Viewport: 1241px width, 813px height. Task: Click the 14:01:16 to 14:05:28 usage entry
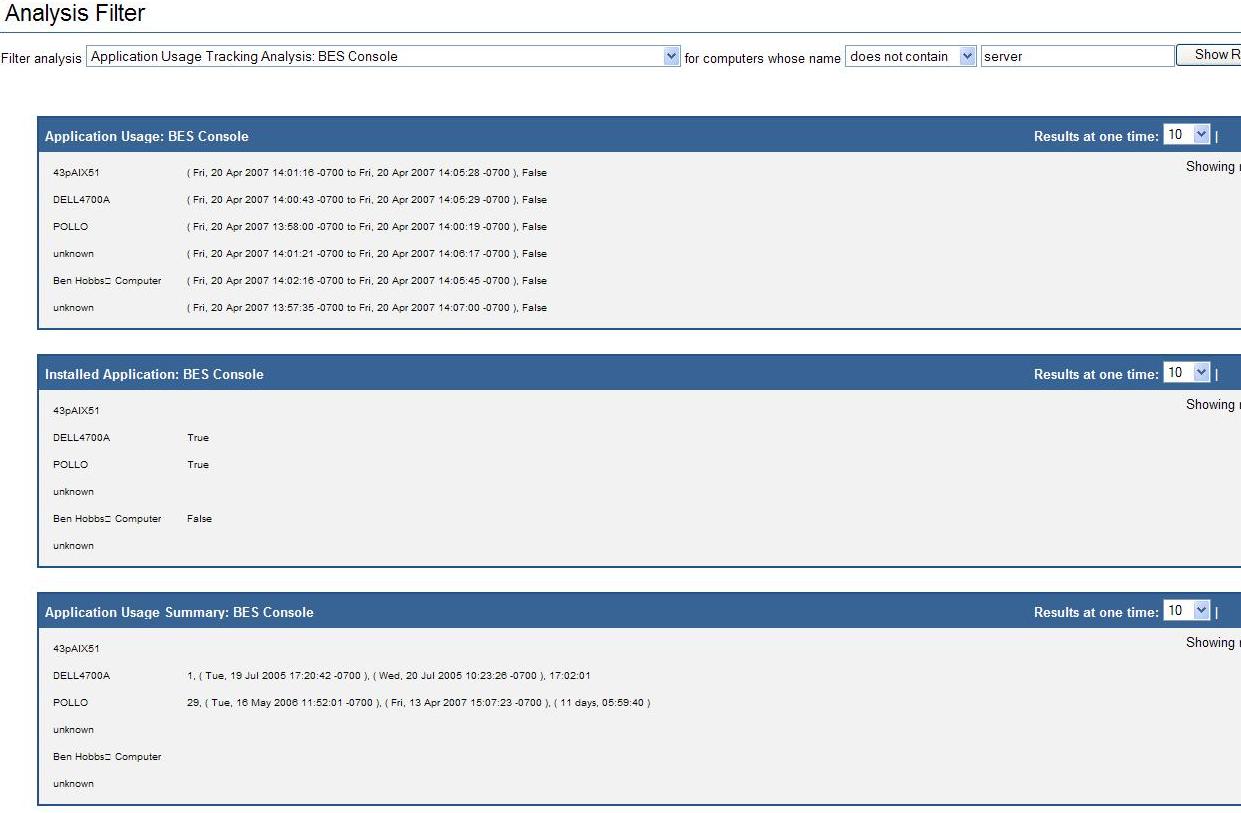(x=367, y=173)
